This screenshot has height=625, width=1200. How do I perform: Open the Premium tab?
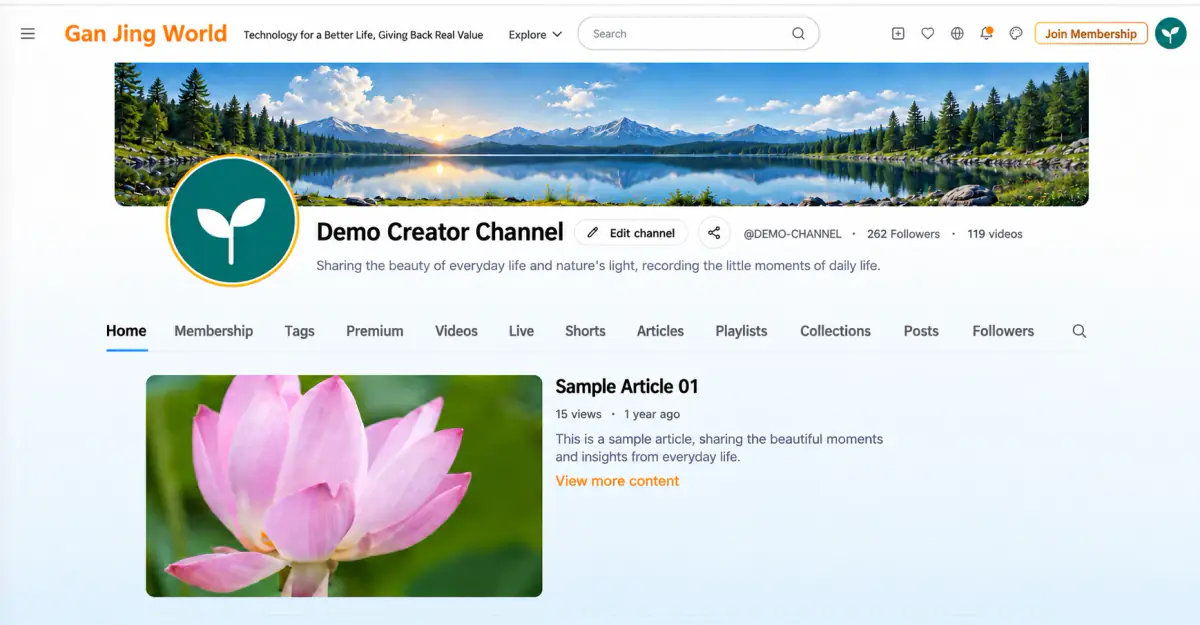pos(375,331)
